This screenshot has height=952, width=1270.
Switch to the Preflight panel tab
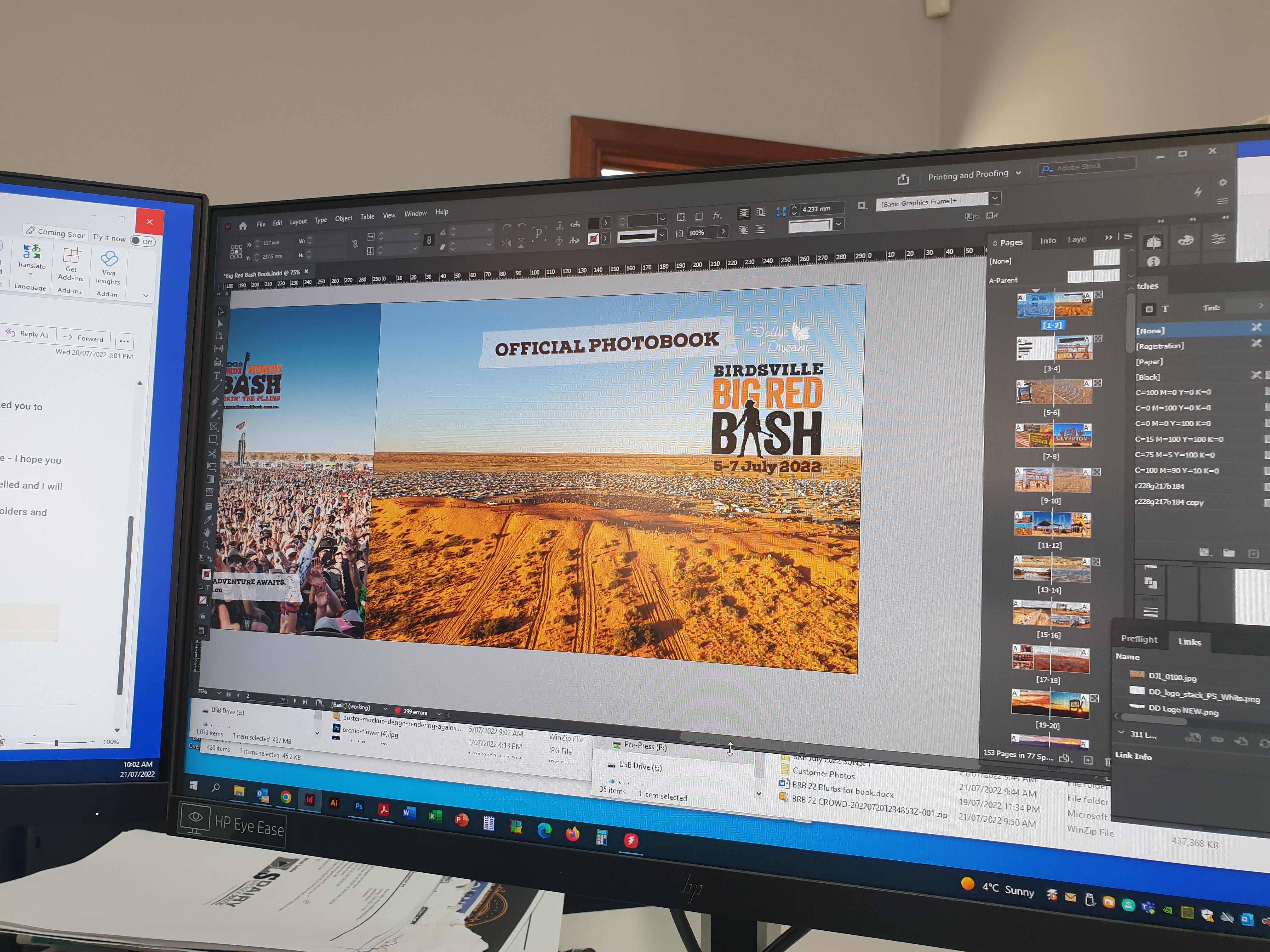(x=1139, y=639)
